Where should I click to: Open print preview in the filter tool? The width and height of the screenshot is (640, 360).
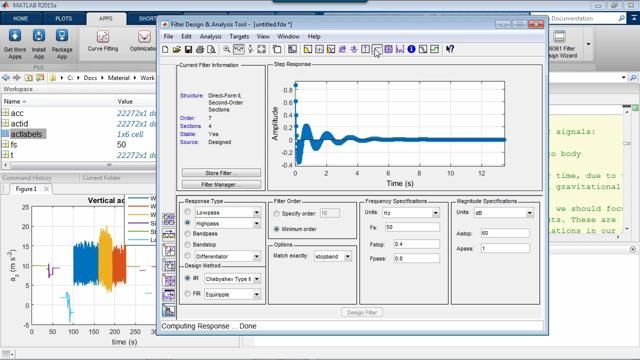pyautogui.click(x=211, y=49)
